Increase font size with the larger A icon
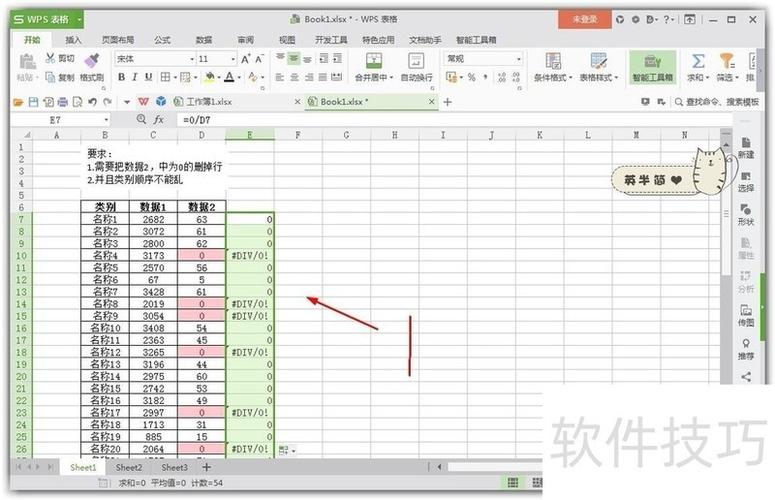 [246, 59]
